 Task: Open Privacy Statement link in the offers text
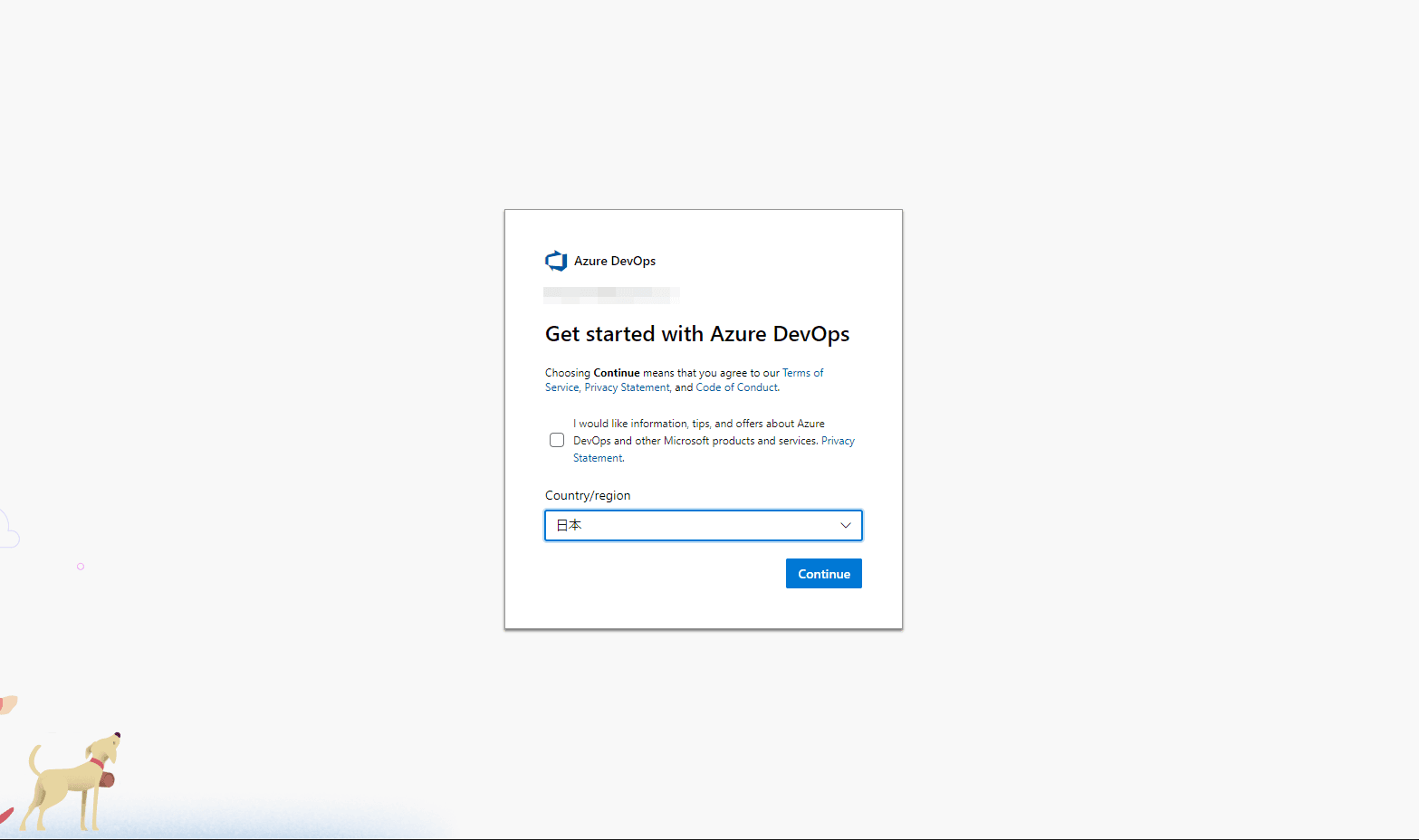tap(838, 441)
